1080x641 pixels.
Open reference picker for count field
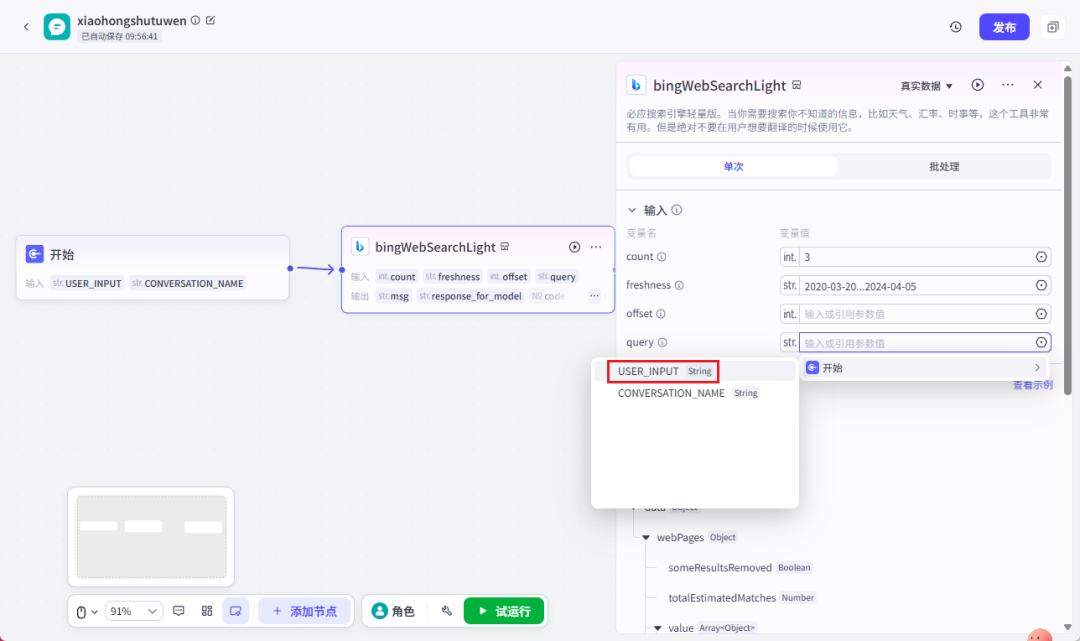click(x=1041, y=257)
